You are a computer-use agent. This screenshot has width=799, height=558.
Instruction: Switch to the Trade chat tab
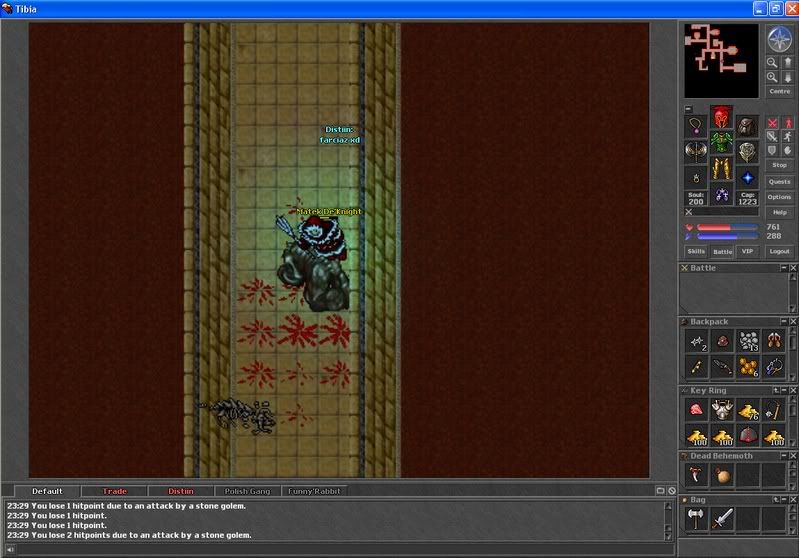coord(114,491)
